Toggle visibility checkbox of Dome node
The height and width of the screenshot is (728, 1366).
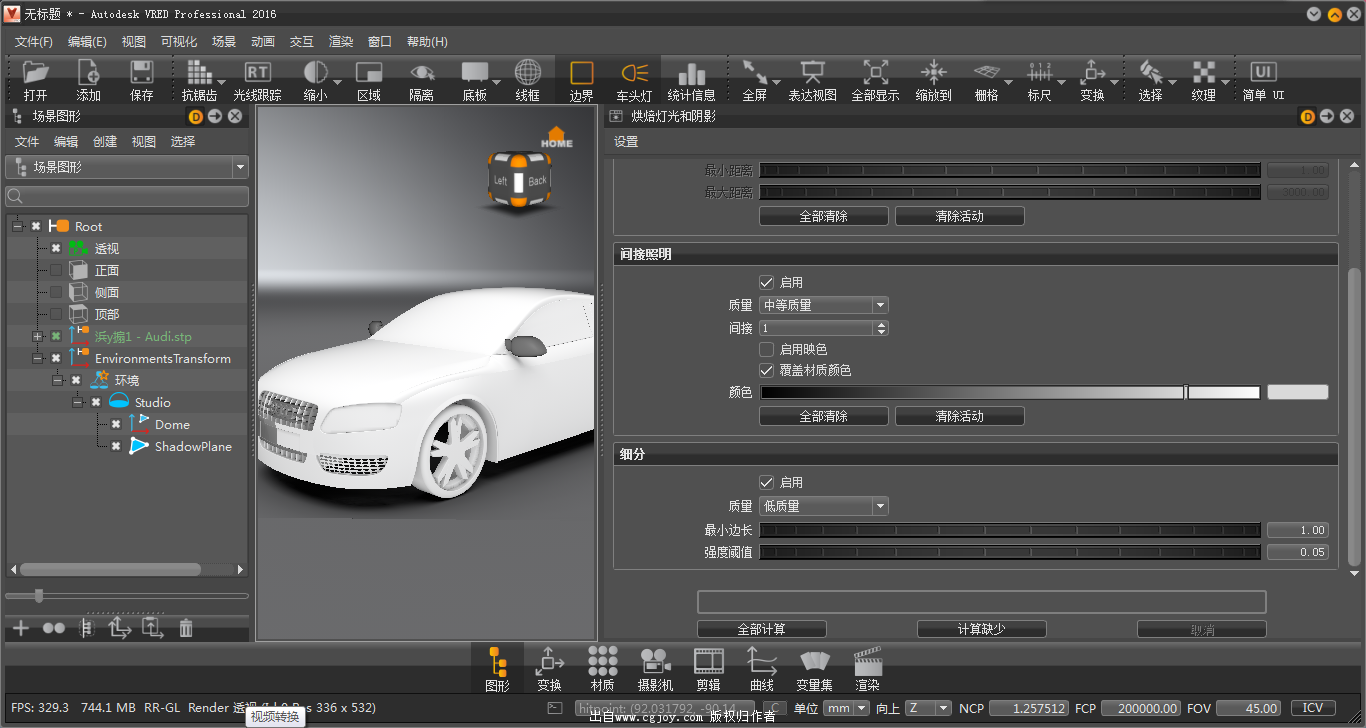coord(116,424)
